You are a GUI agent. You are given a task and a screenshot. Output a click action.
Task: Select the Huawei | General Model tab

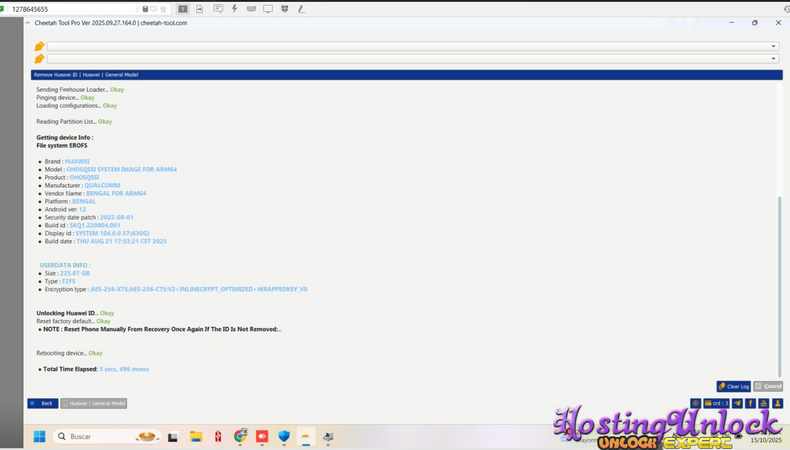click(94, 403)
